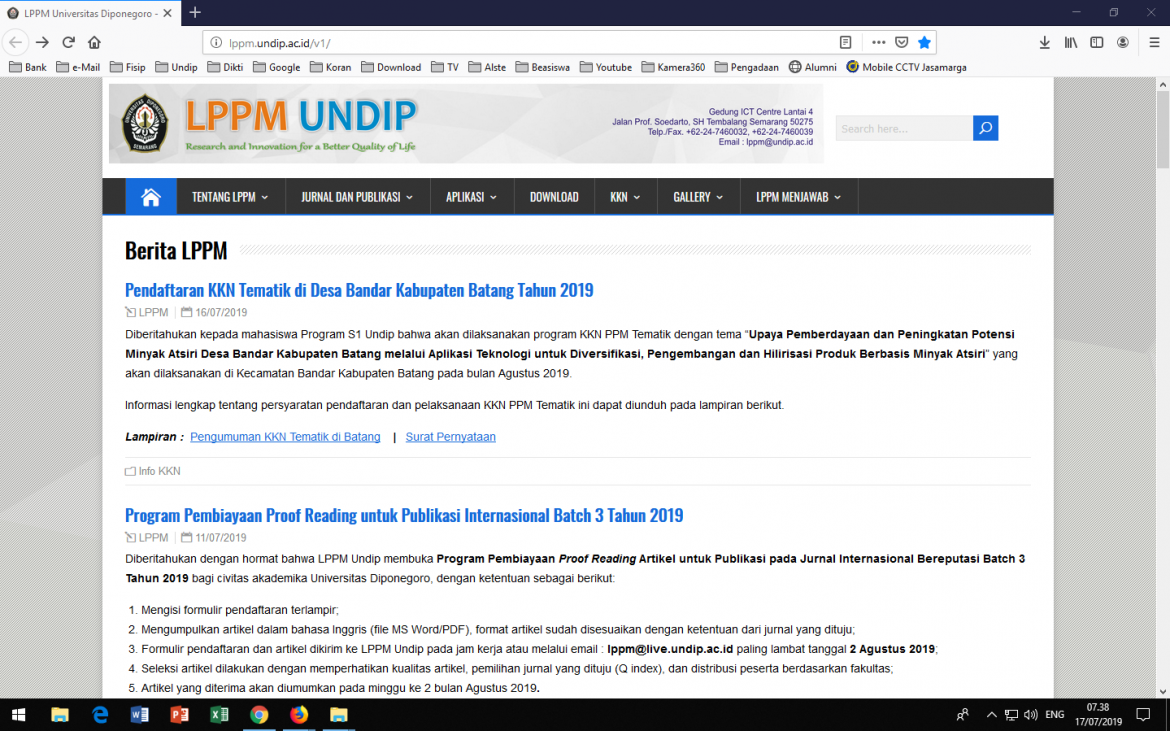
Task: Open the Library icon in the toolbar
Action: point(1070,42)
